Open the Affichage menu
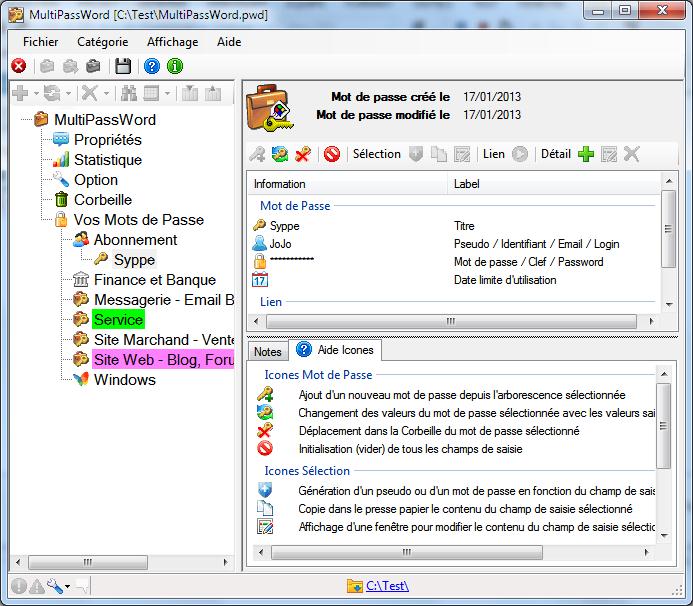This screenshot has height=606, width=693. click(172, 42)
